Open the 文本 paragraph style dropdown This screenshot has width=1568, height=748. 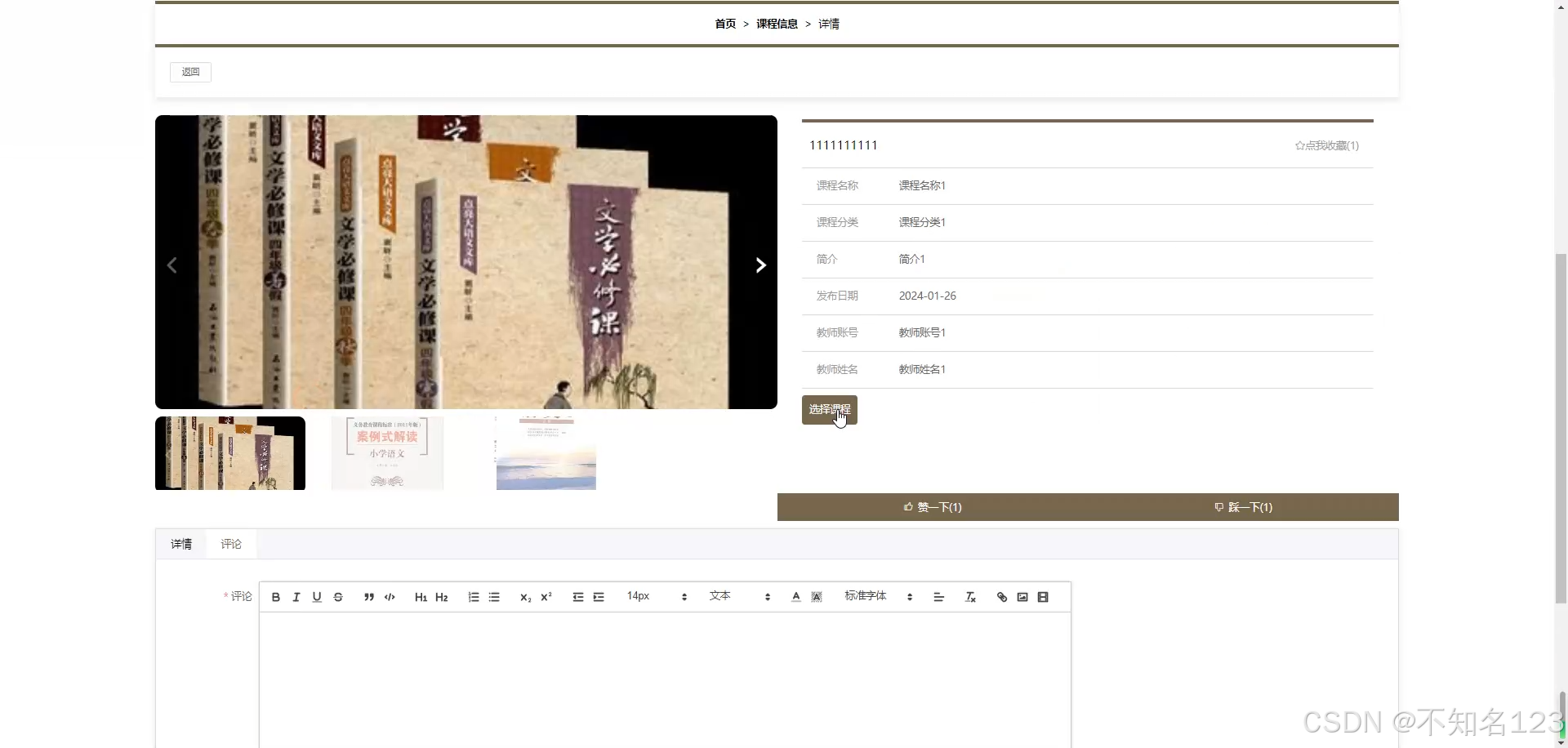[740, 597]
